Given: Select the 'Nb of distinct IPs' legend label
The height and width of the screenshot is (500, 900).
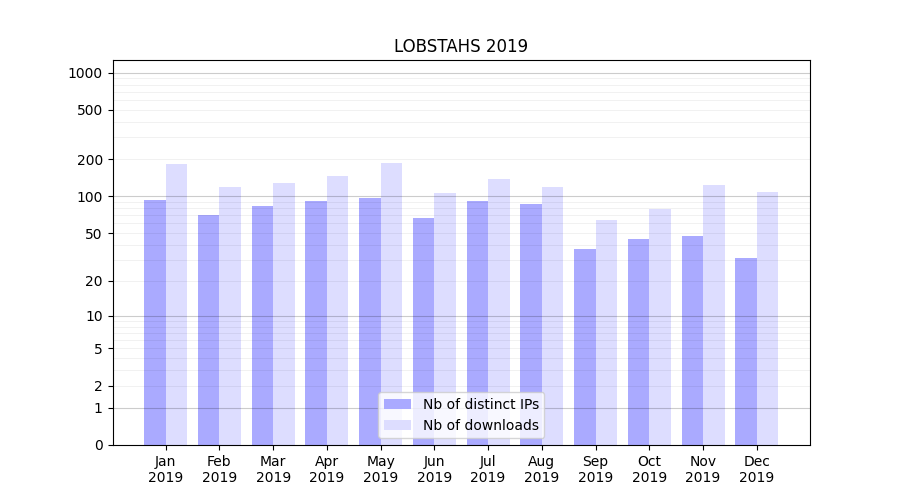Looking at the screenshot, I should click(480, 404).
